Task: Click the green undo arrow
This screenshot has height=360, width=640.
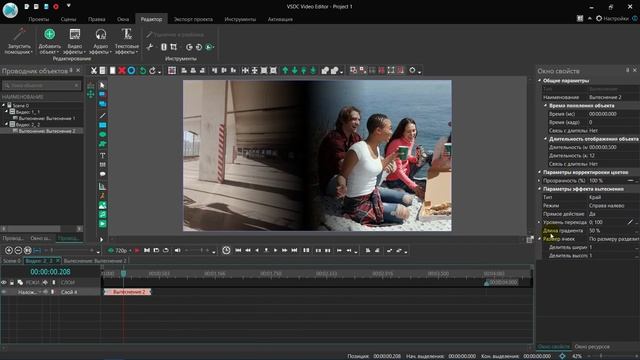Action: 142,71
